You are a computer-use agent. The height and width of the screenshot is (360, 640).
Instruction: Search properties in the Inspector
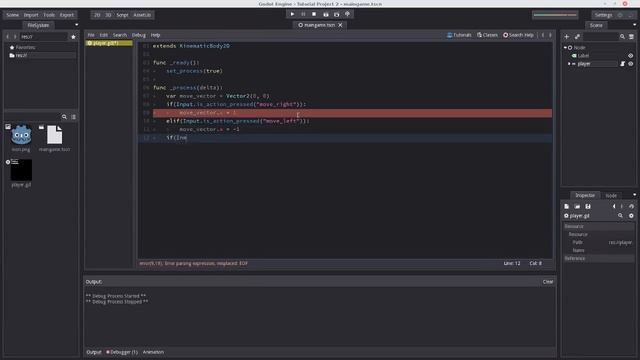pos(620,216)
